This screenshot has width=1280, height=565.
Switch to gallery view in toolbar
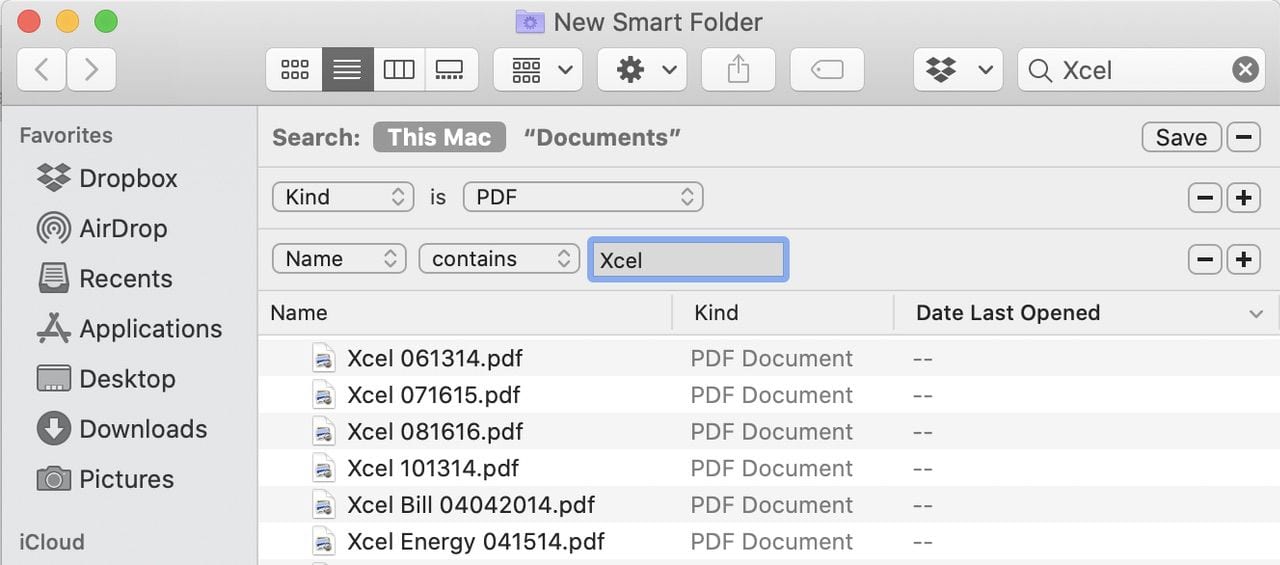pos(450,70)
